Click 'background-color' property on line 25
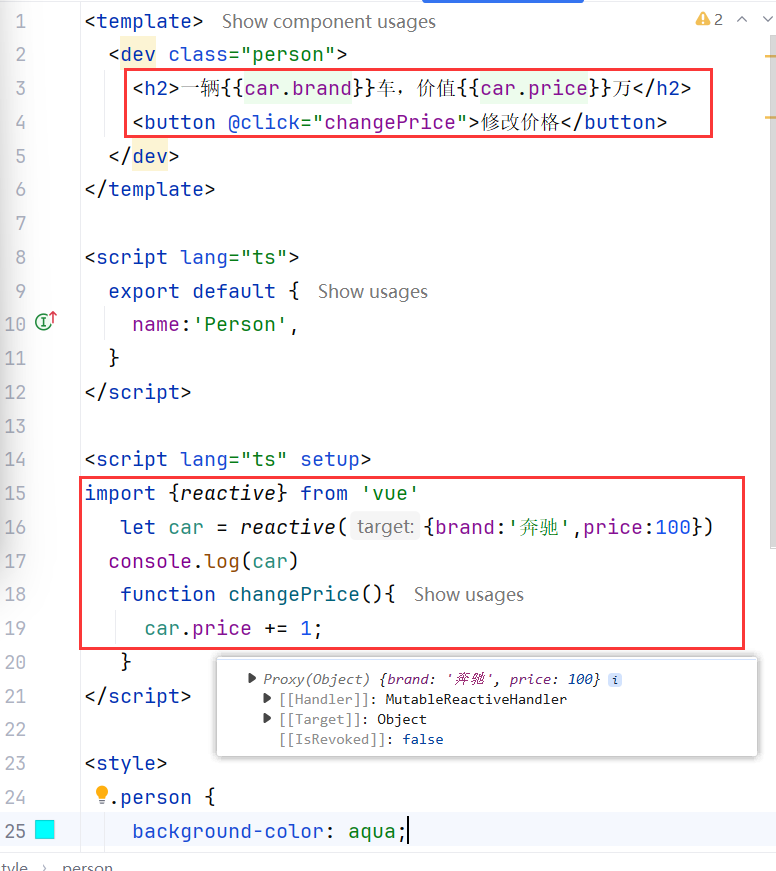776x871 pixels. click(228, 832)
